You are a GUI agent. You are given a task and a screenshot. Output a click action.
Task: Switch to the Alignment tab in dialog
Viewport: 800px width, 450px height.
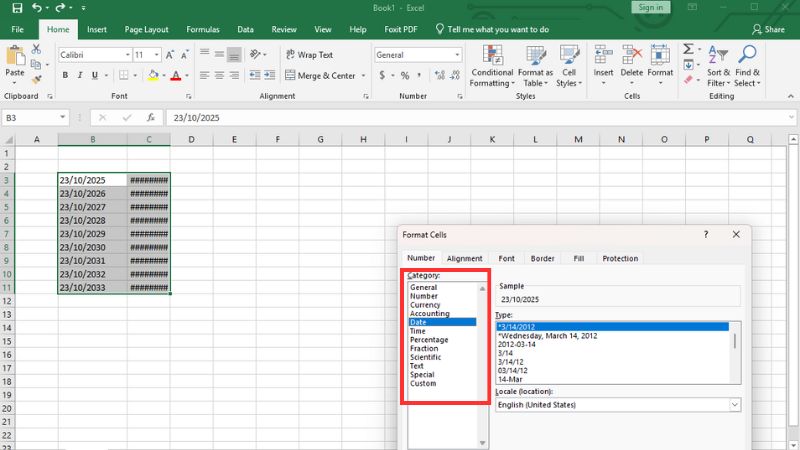coord(464,258)
